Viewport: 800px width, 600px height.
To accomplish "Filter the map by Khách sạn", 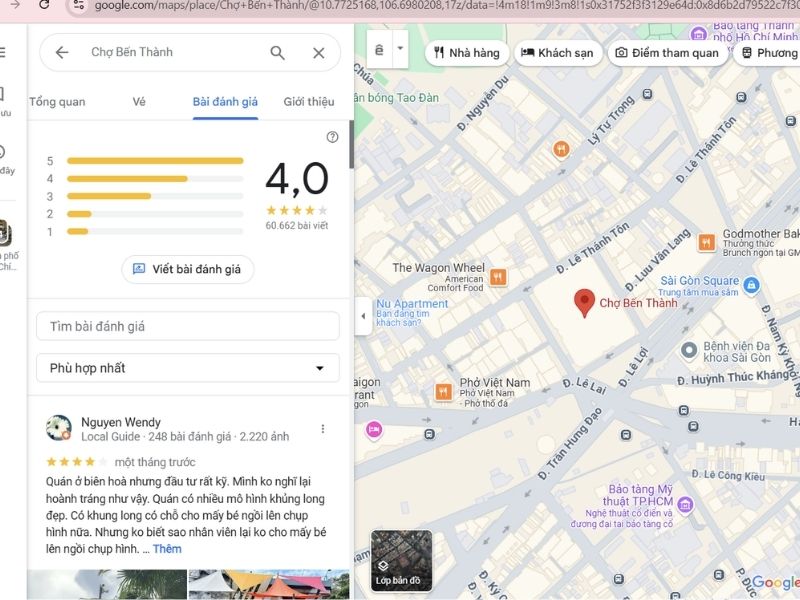I will coord(558,53).
